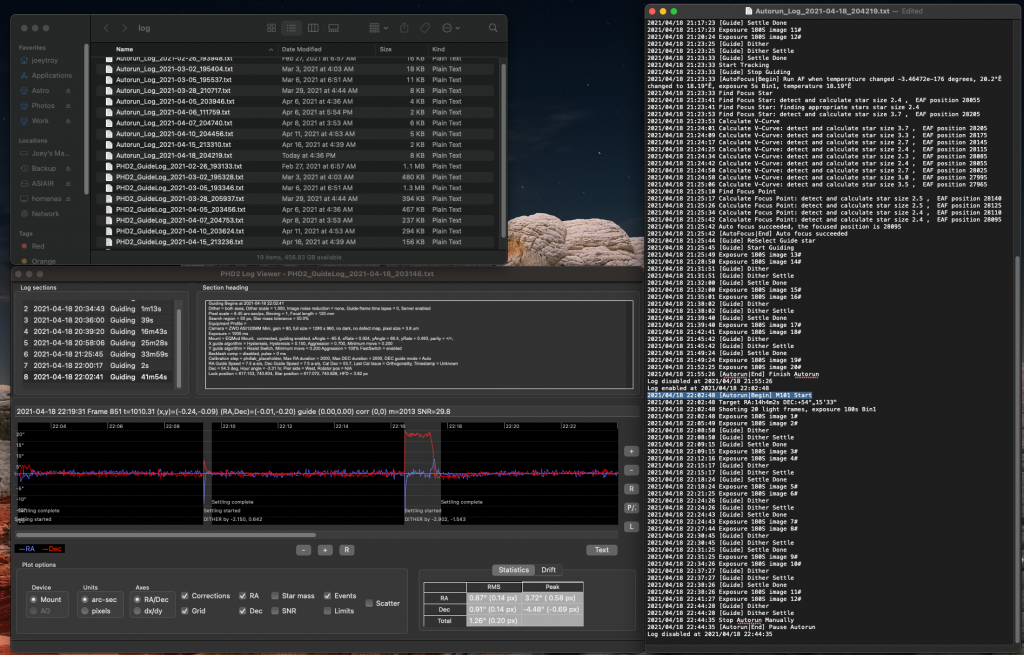
Task: Select arc-sec units radio button
Action: click(85, 599)
